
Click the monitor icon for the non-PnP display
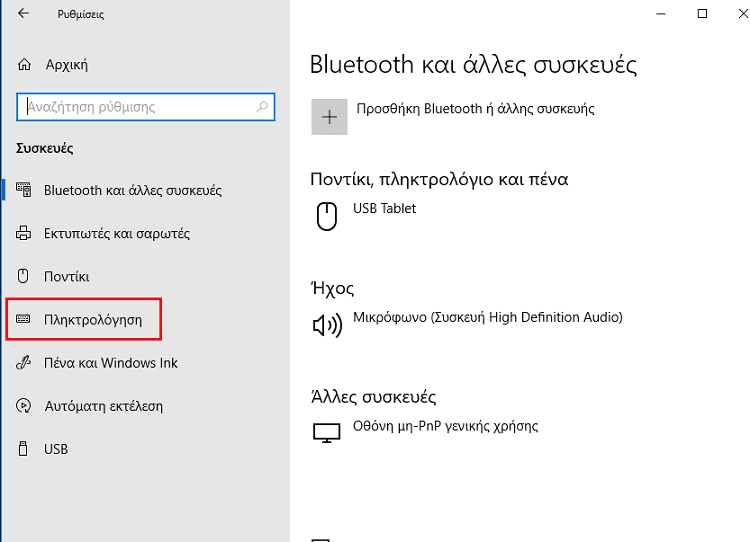pos(327,433)
